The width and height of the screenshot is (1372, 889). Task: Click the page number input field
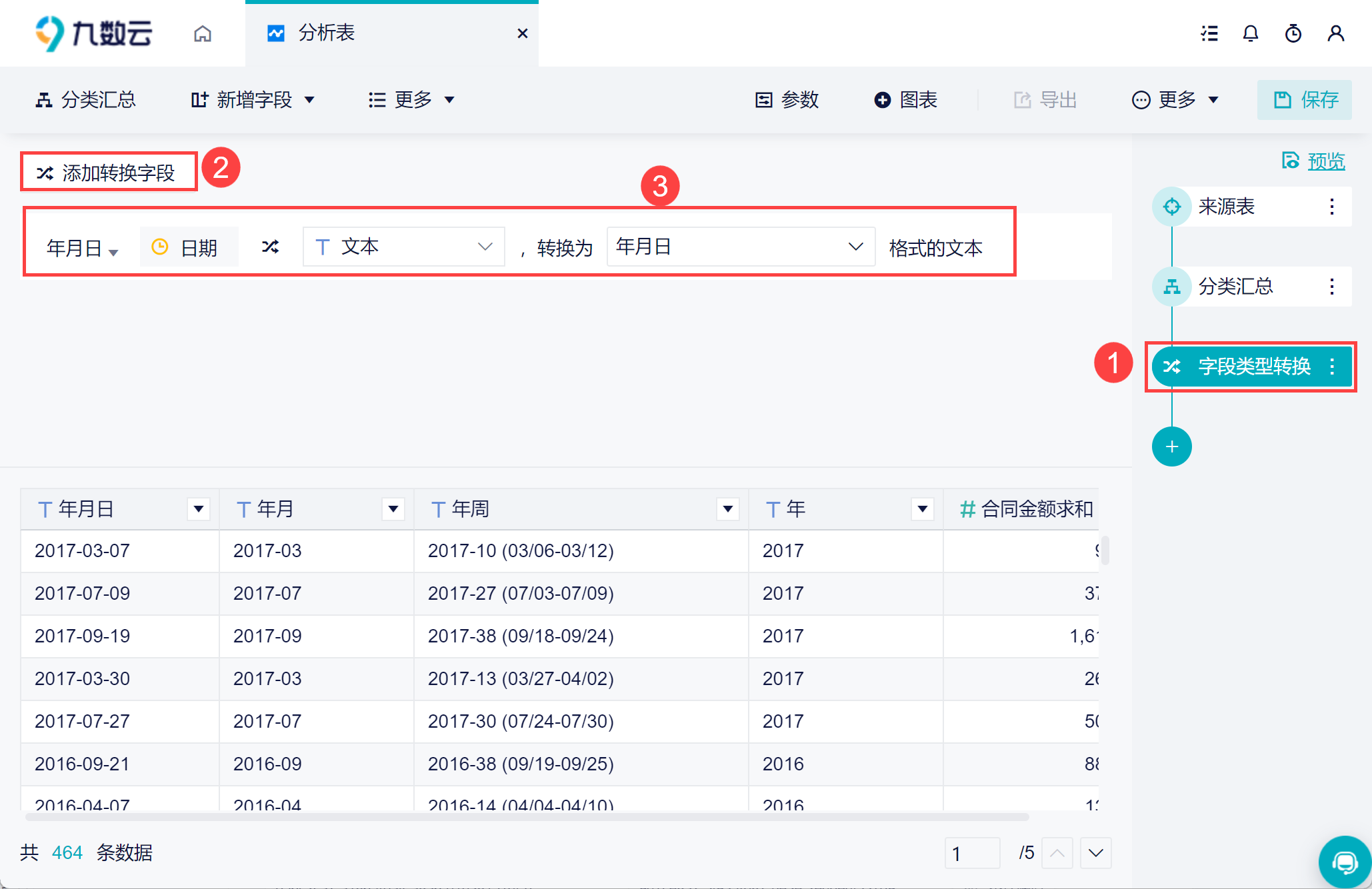(x=971, y=853)
